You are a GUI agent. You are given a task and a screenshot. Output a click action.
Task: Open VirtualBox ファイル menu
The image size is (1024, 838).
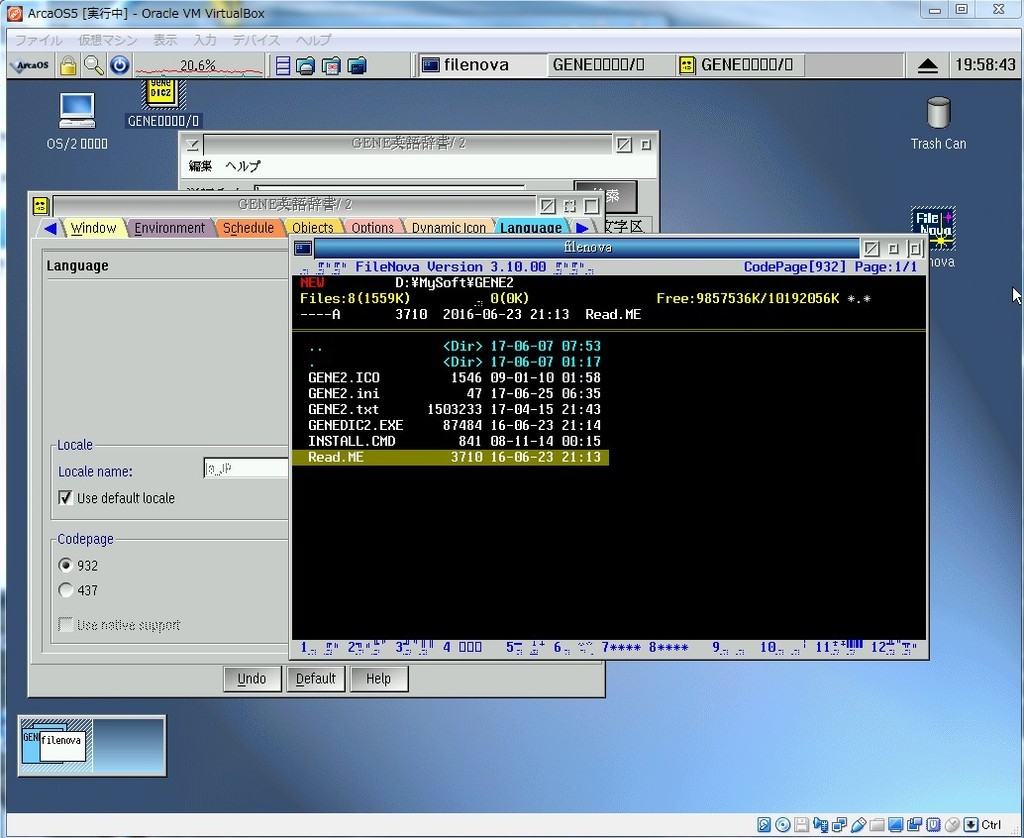coord(39,40)
